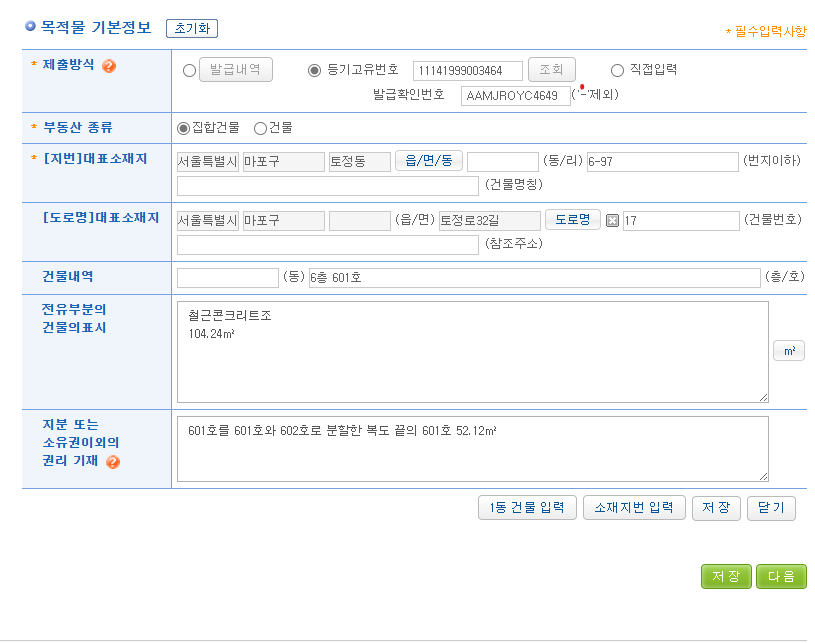Select the 등기고유번호 radio button
The width and height of the screenshot is (815, 643).
click(314, 70)
